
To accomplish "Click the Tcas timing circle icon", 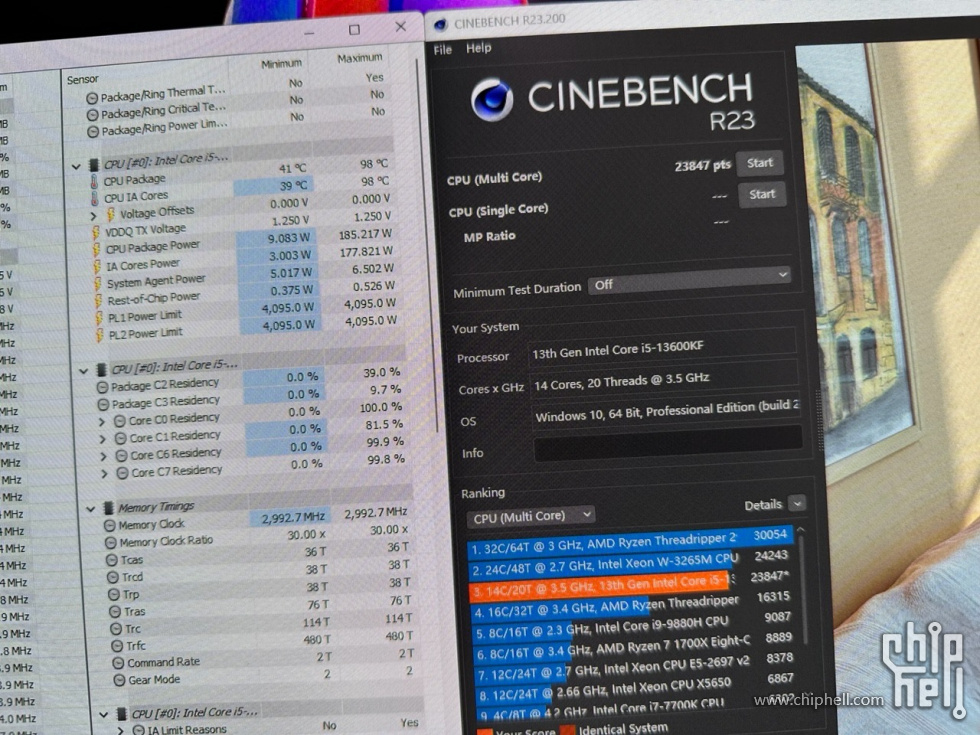I will tap(112, 560).
